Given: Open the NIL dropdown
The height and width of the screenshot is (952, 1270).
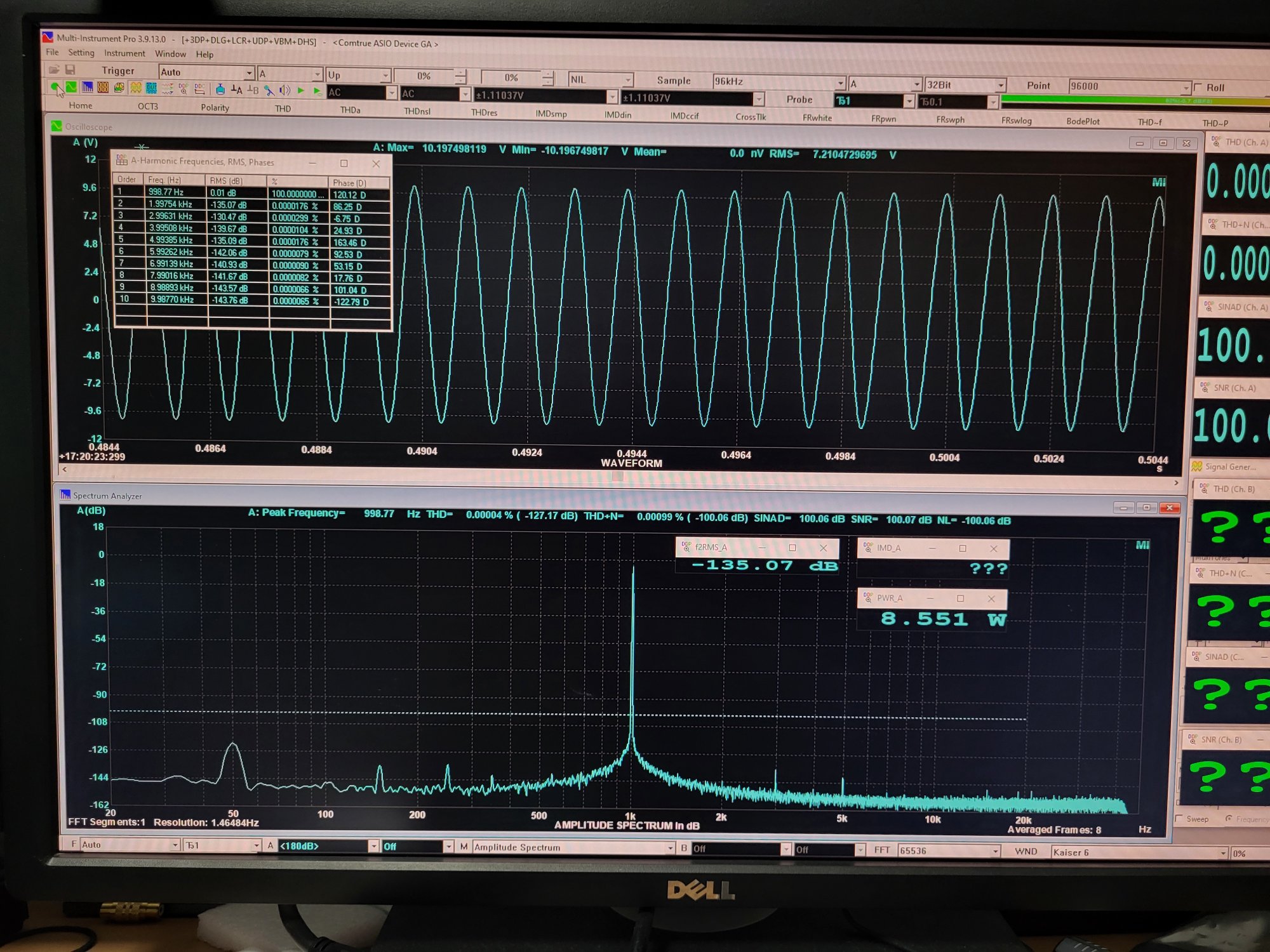Looking at the screenshot, I should tap(601, 79).
